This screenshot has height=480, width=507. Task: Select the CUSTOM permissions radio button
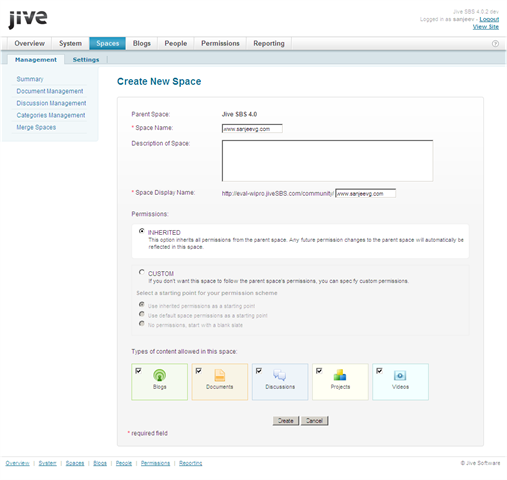(x=142, y=272)
